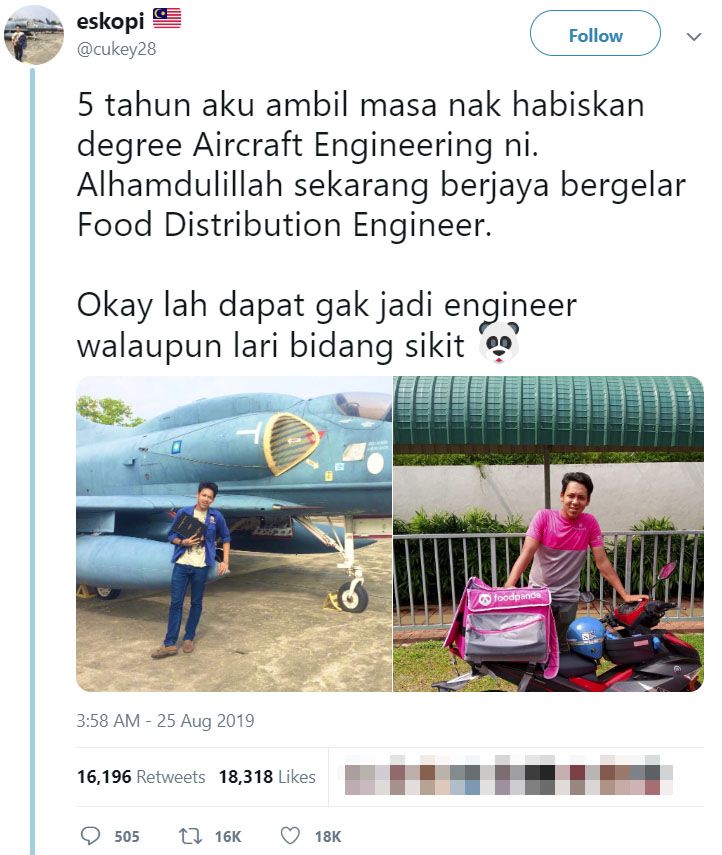722x855 pixels.
Task: Click the heart like icon
Action: coord(290,835)
